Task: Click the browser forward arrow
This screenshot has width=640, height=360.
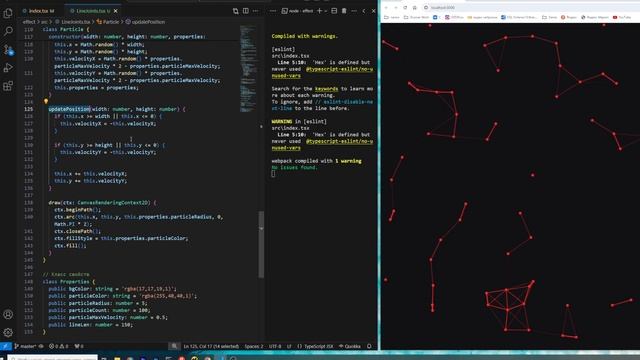Action: (396, 7)
